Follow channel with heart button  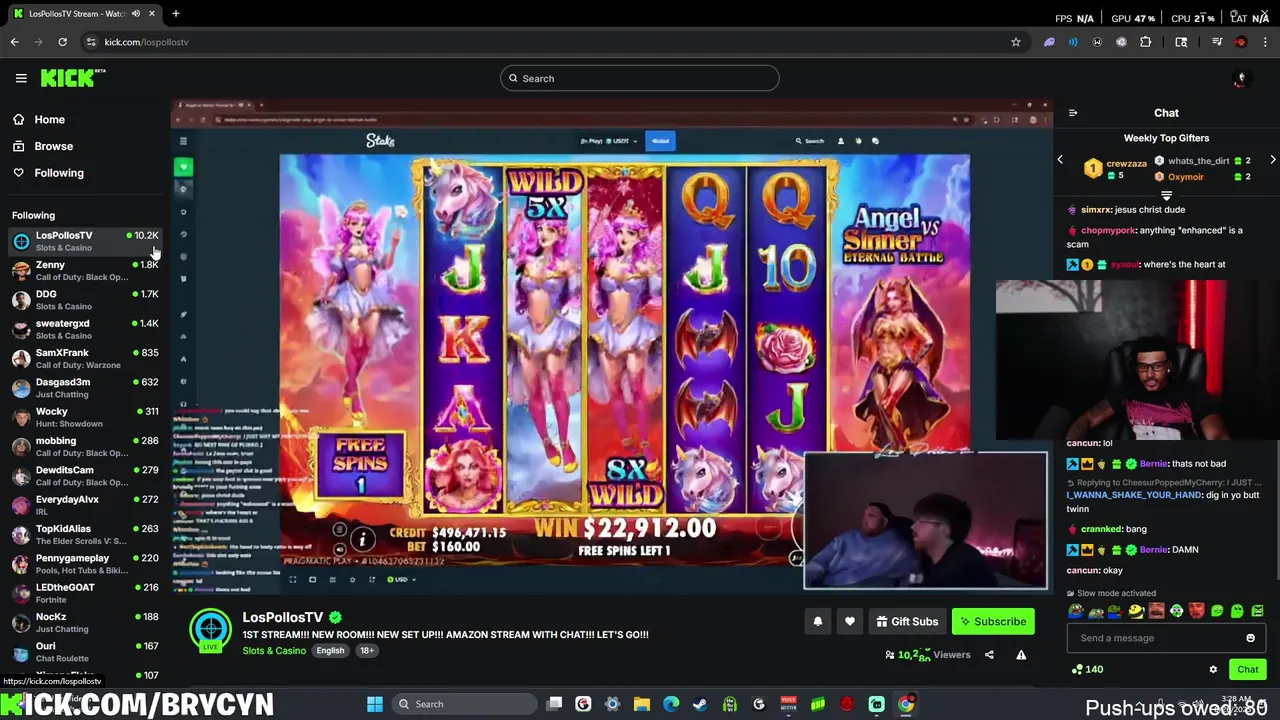tap(849, 622)
